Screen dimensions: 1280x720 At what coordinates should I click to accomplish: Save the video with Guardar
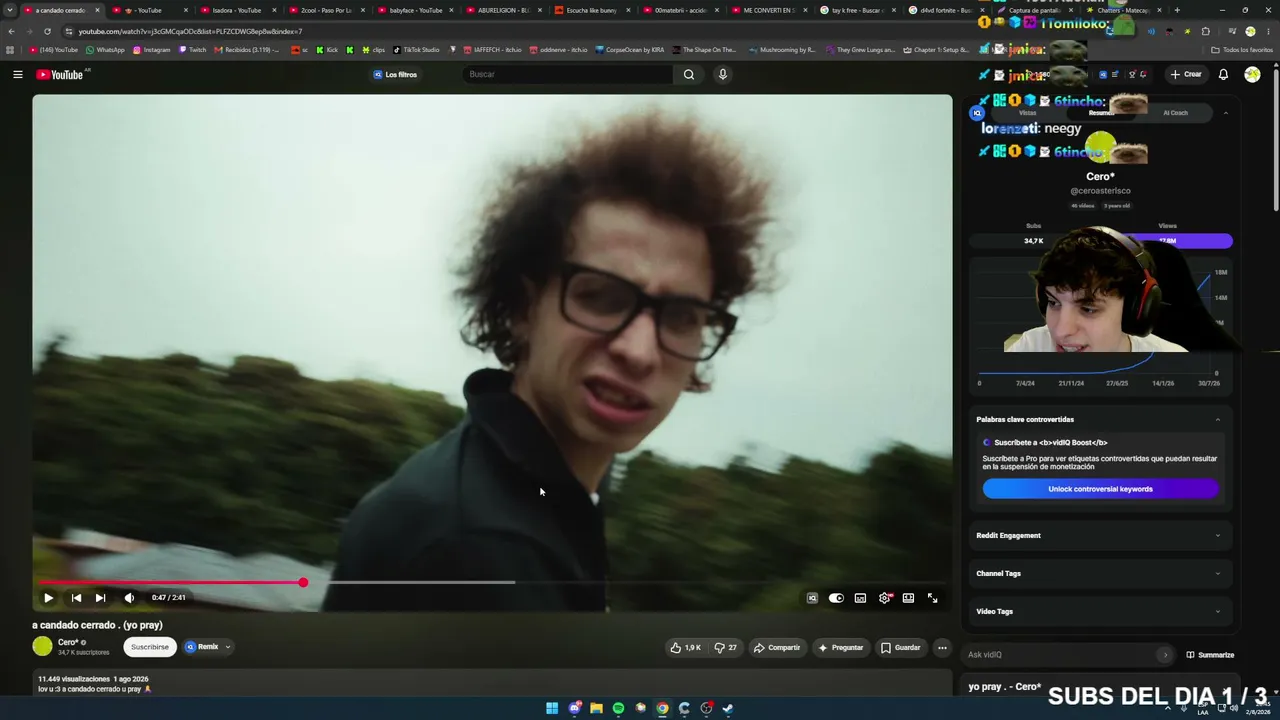(x=900, y=647)
